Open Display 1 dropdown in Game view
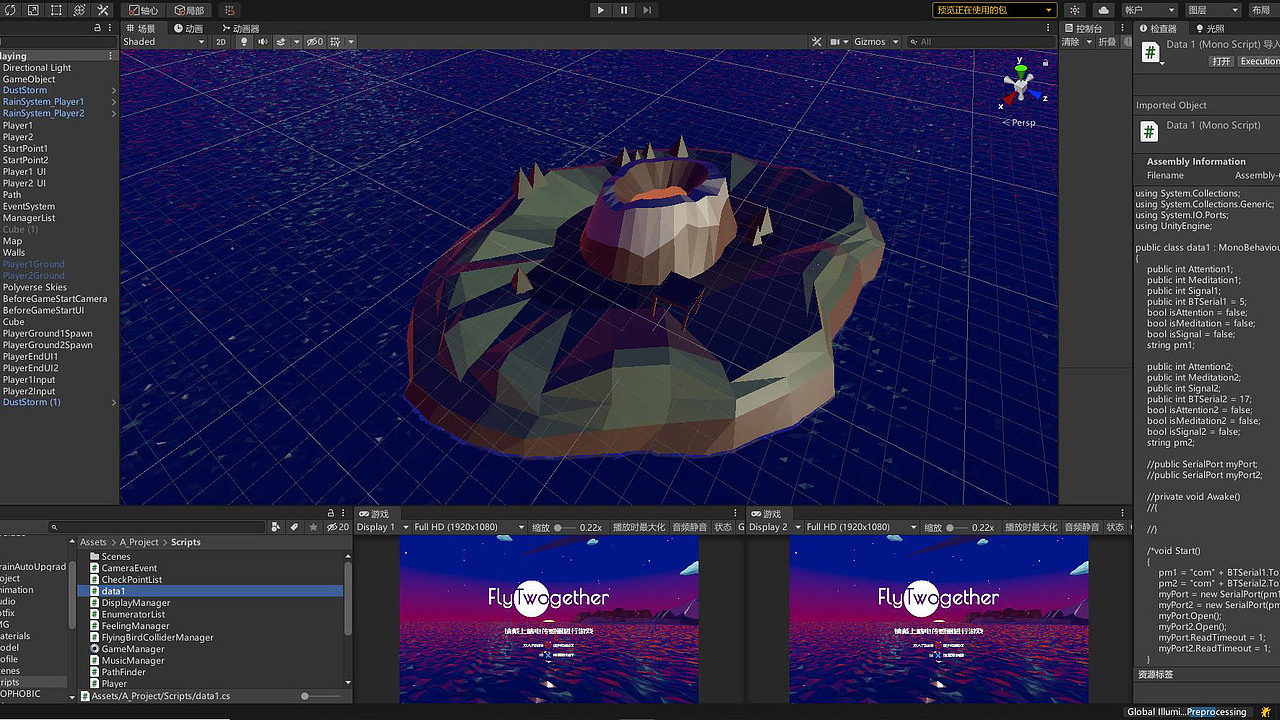 click(x=380, y=527)
